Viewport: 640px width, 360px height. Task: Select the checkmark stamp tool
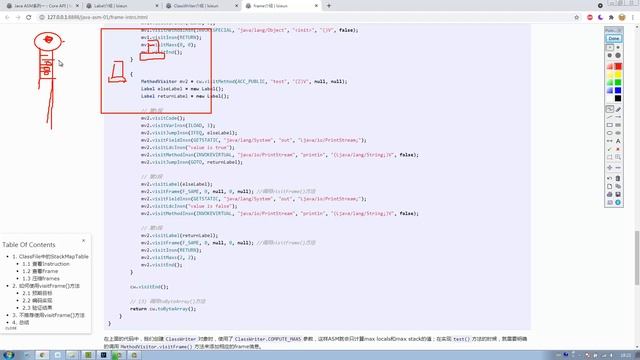pyautogui.click(x=609, y=149)
